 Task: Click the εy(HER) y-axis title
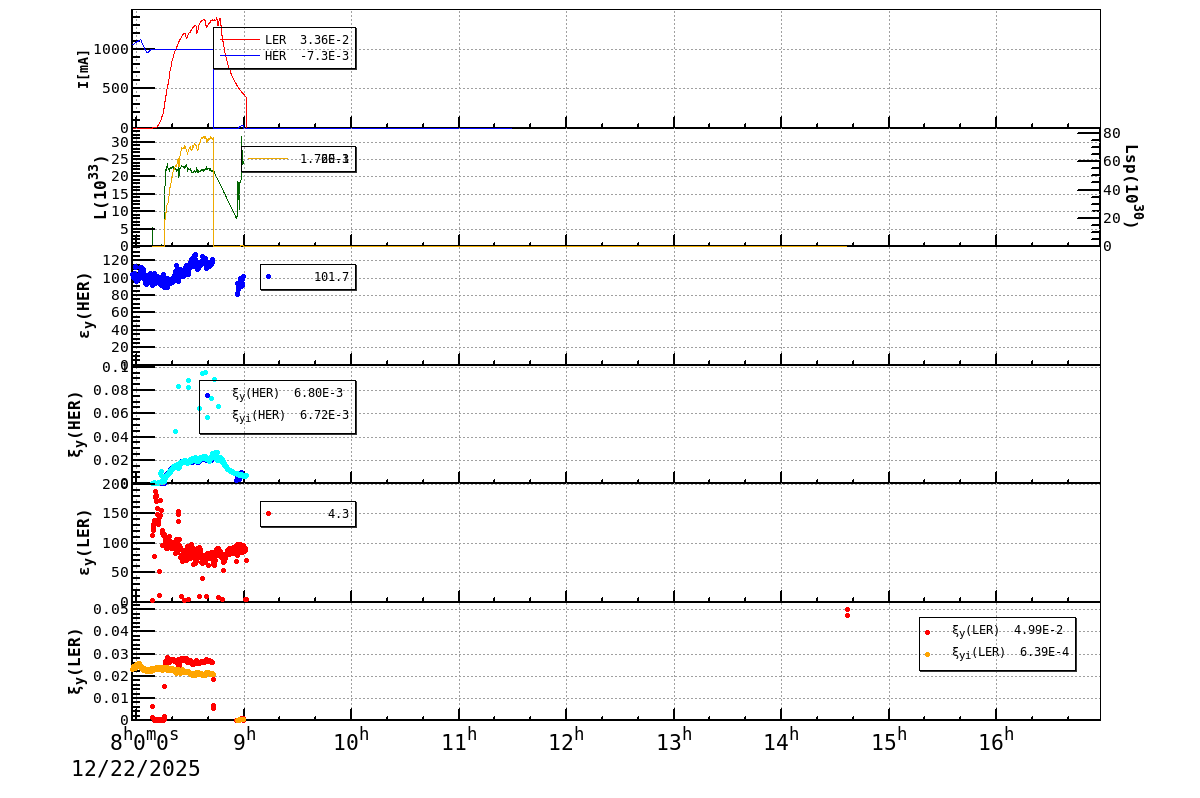85,305
